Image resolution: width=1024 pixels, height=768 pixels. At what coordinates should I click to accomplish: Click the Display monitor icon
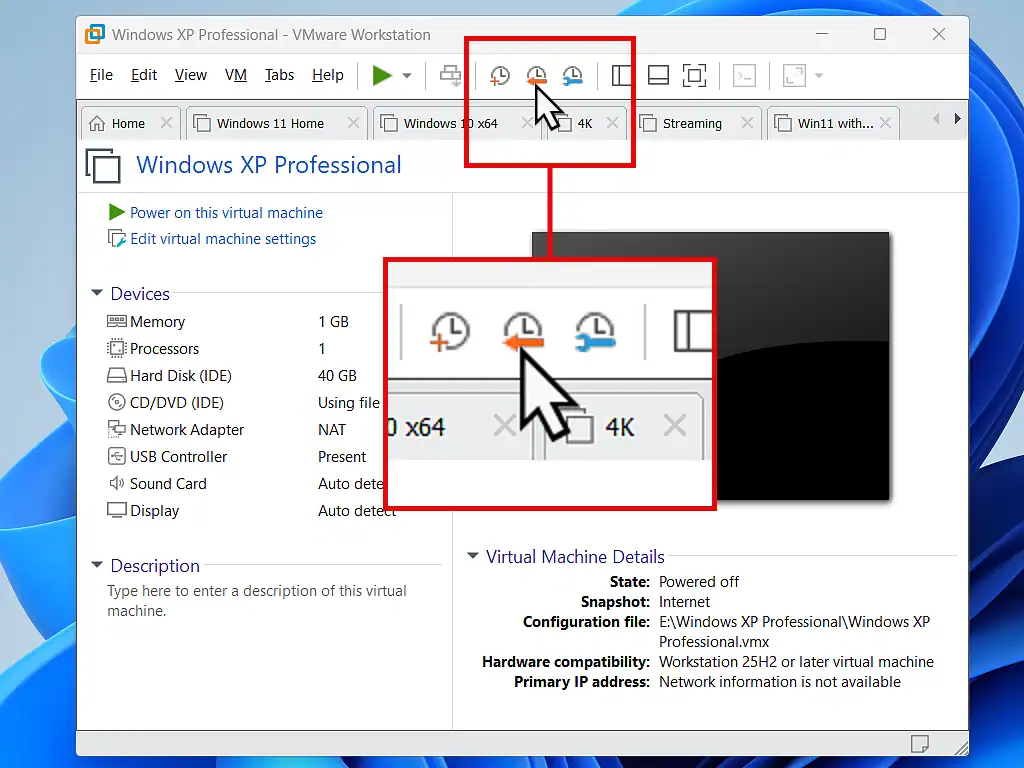(x=116, y=510)
